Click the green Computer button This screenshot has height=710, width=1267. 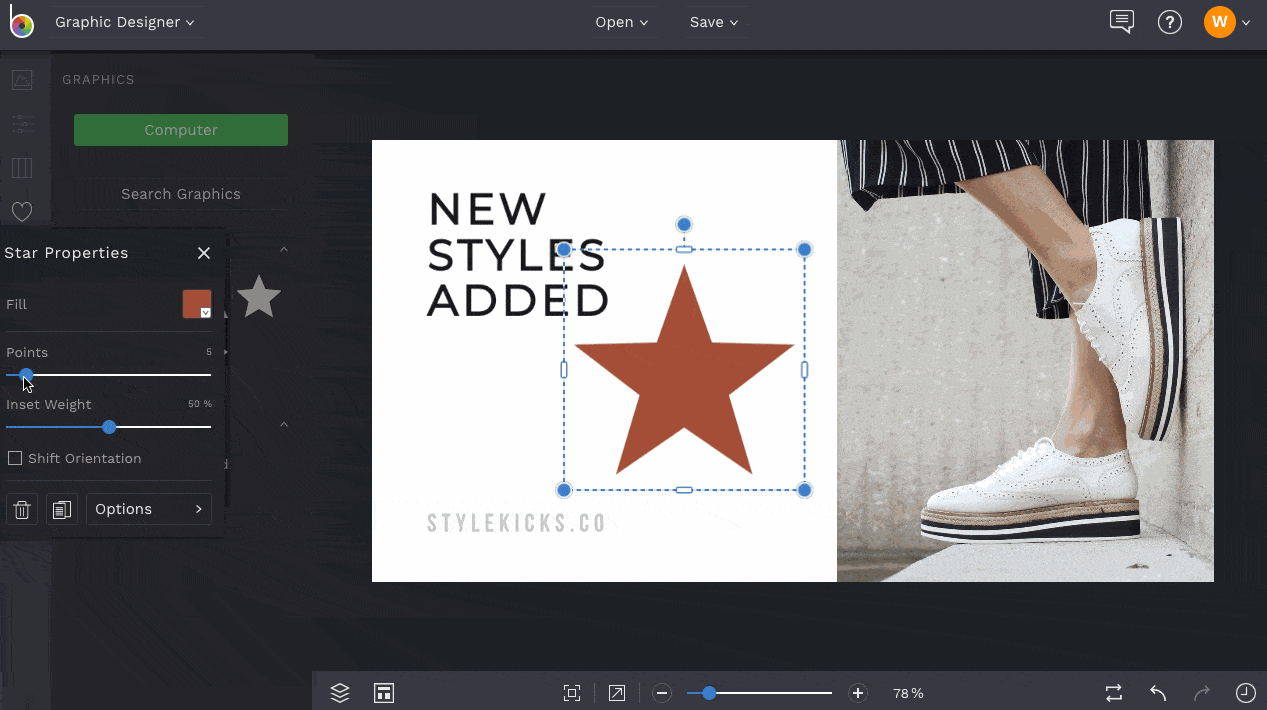point(181,130)
